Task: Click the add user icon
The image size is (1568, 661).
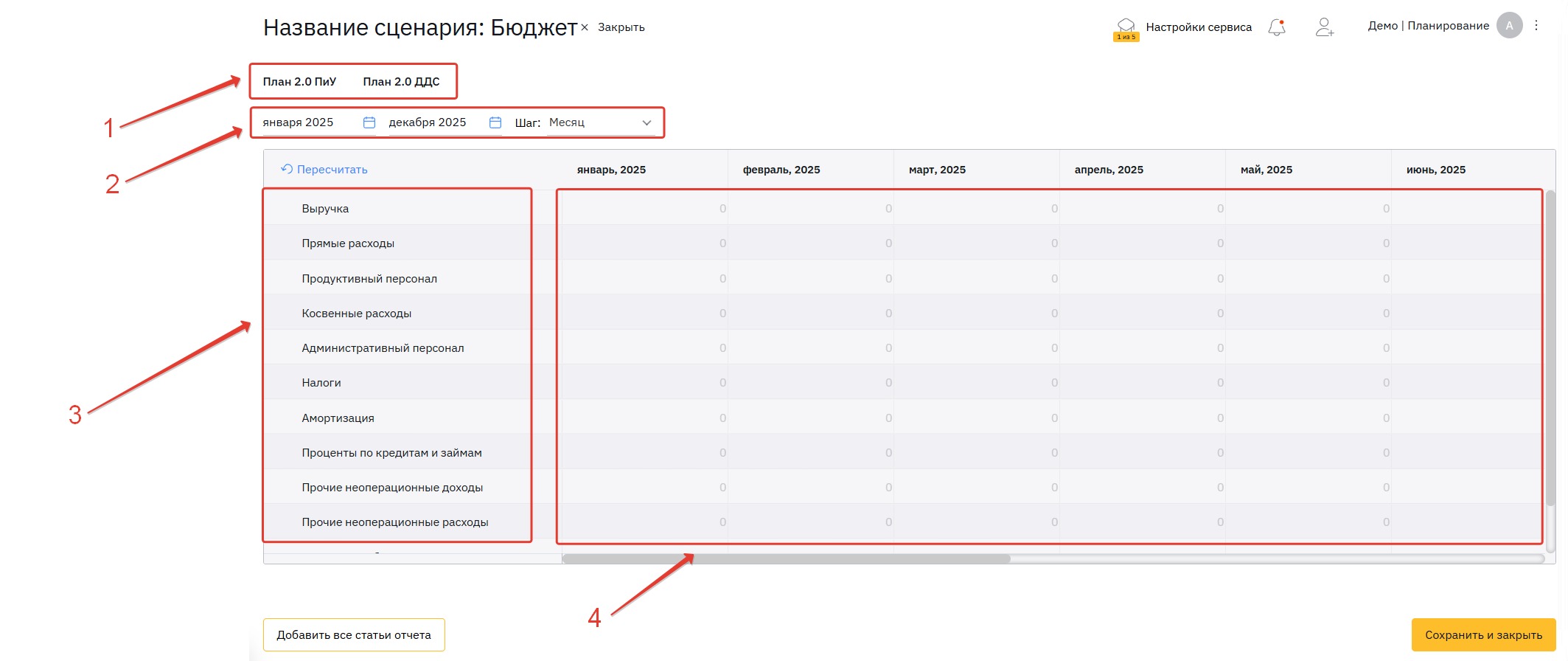Action: [1324, 27]
